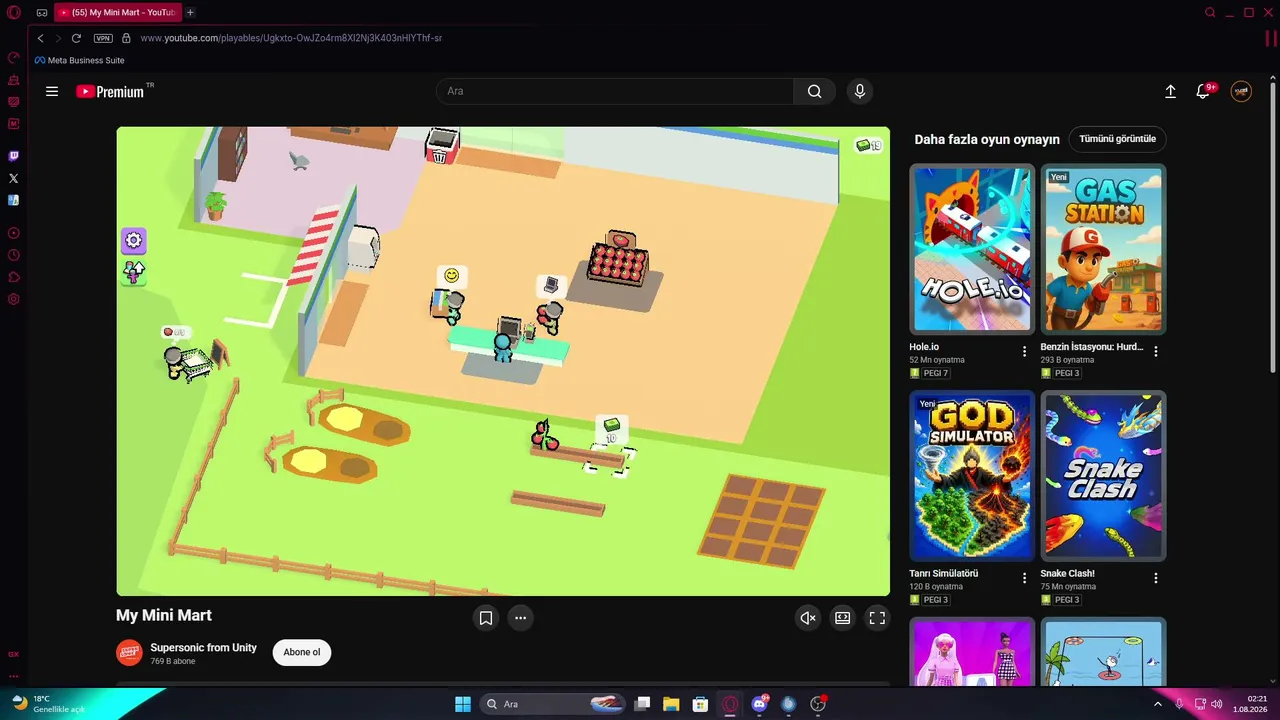The image size is (1280, 720).
Task: Open more actions for My Mini Mart
Action: click(x=520, y=618)
